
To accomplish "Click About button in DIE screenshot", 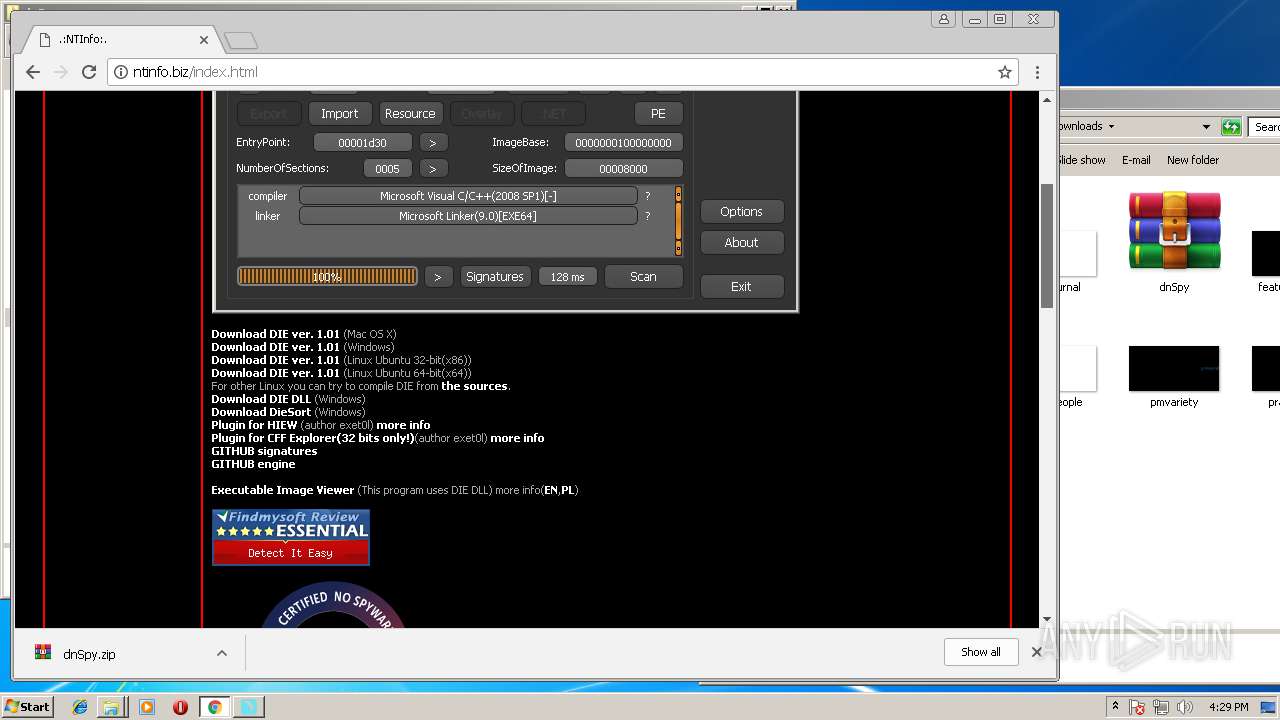I will (x=741, y=242).
